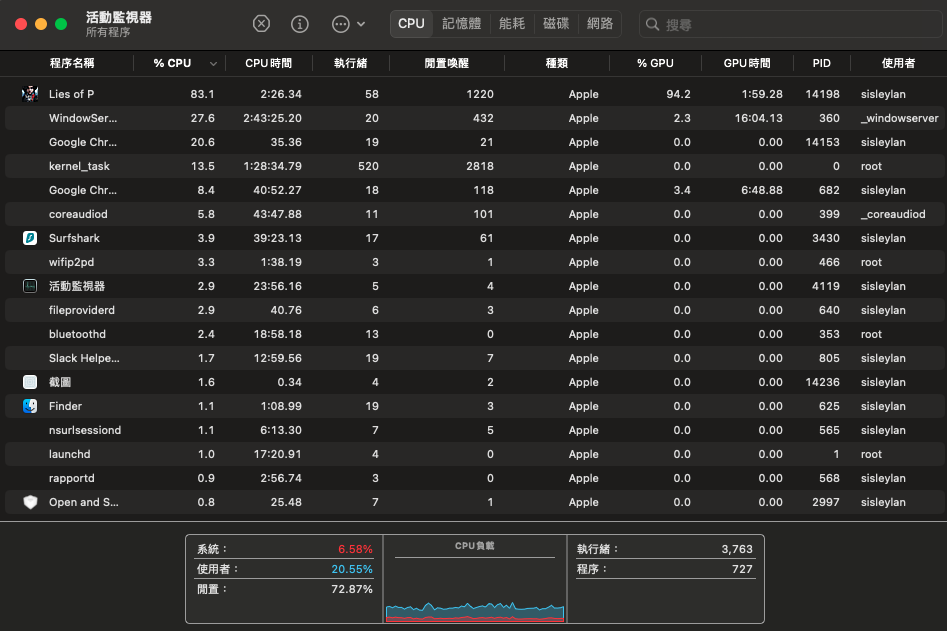
Task: Click the _coreaudiod user cell
Action: [x=893, y=214]
